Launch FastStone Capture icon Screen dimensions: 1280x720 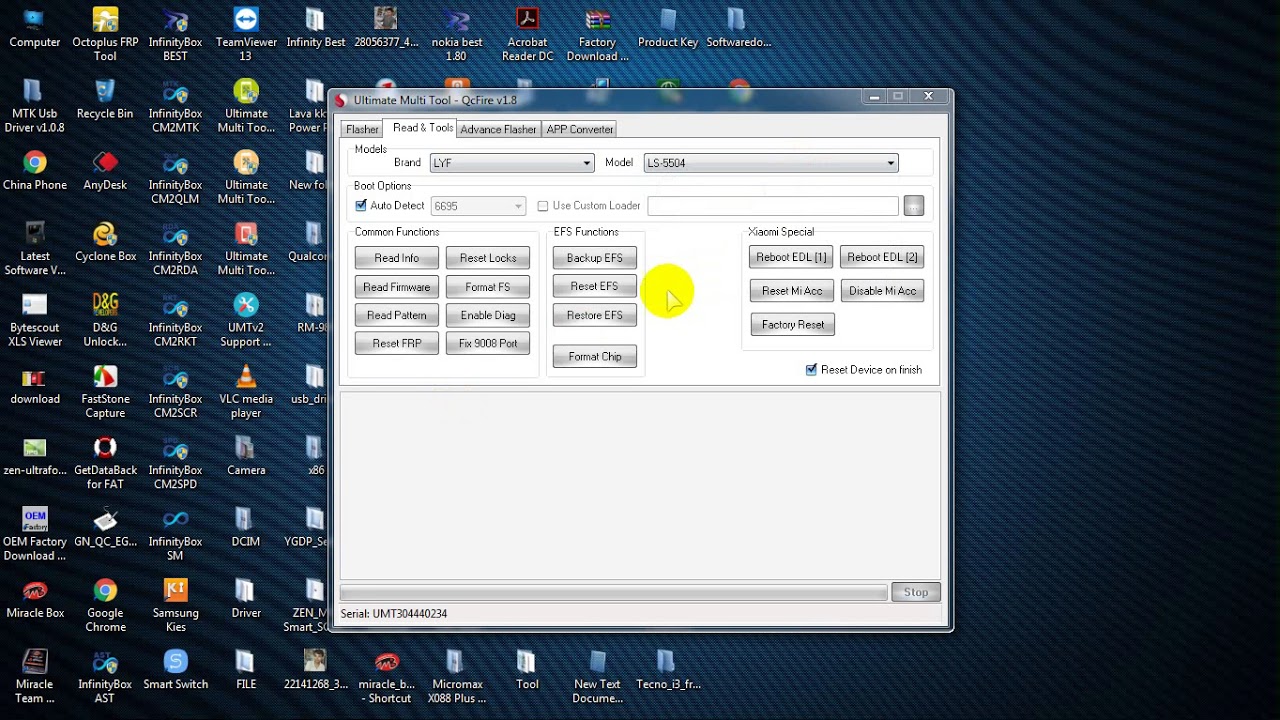pos(105,390)
